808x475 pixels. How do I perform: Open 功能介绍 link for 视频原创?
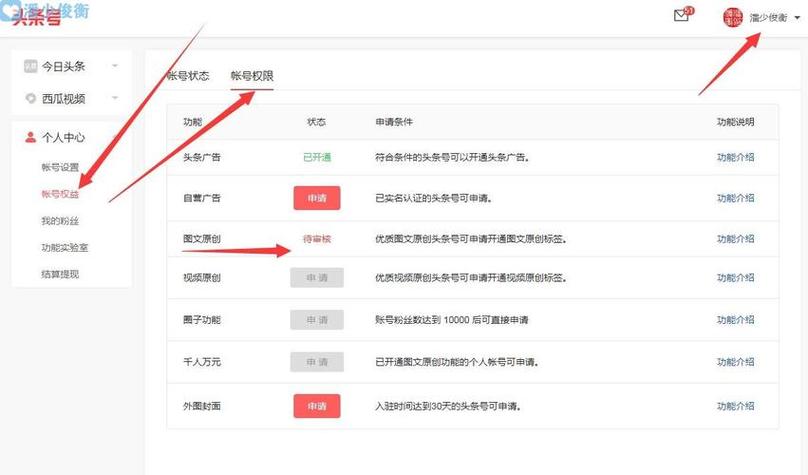click(x=735, y=278)
